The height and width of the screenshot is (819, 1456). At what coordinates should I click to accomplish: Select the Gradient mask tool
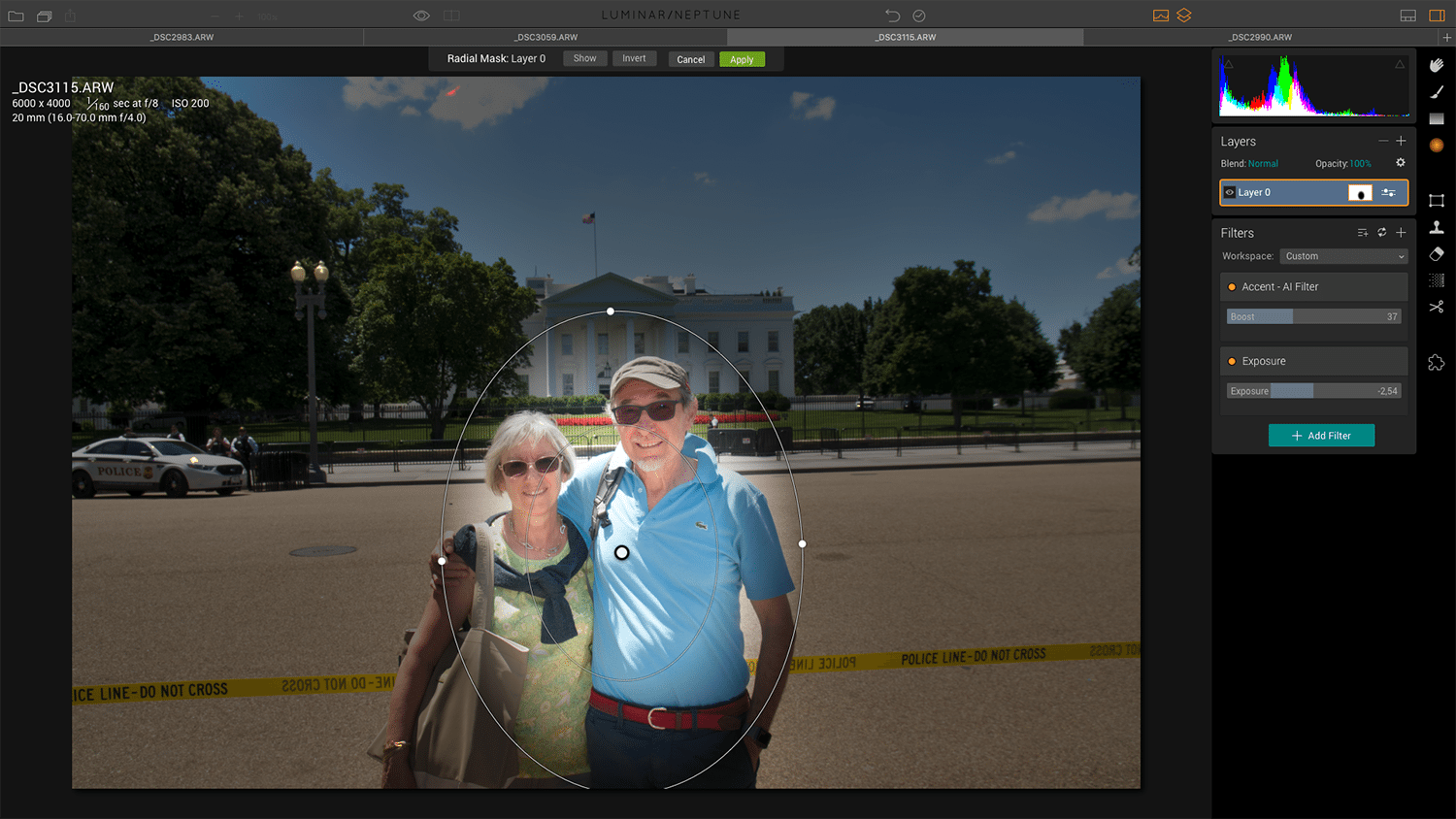pyautogui.click(x=1437, y=118)
